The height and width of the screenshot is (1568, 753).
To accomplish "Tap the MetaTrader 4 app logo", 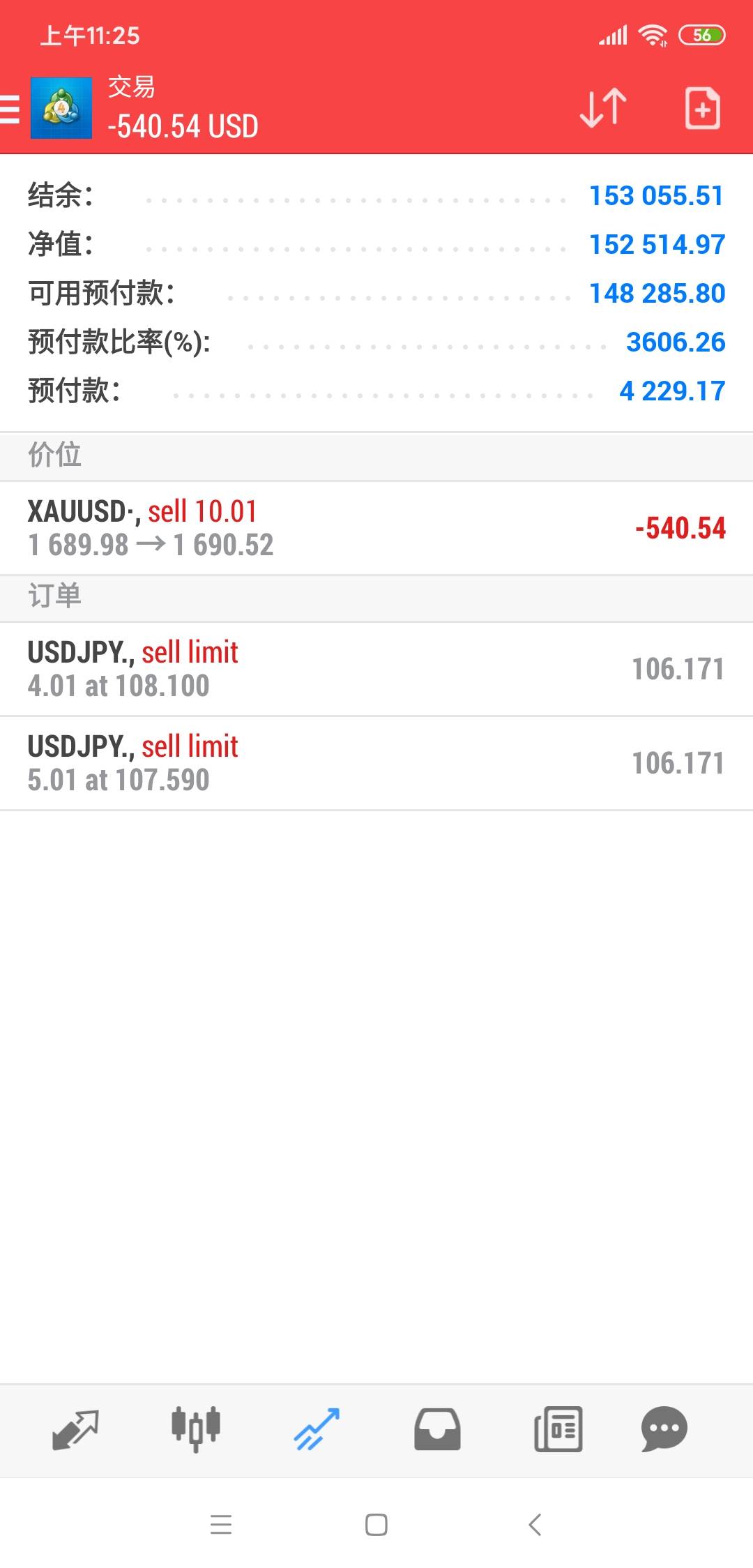I will (61, 108).
